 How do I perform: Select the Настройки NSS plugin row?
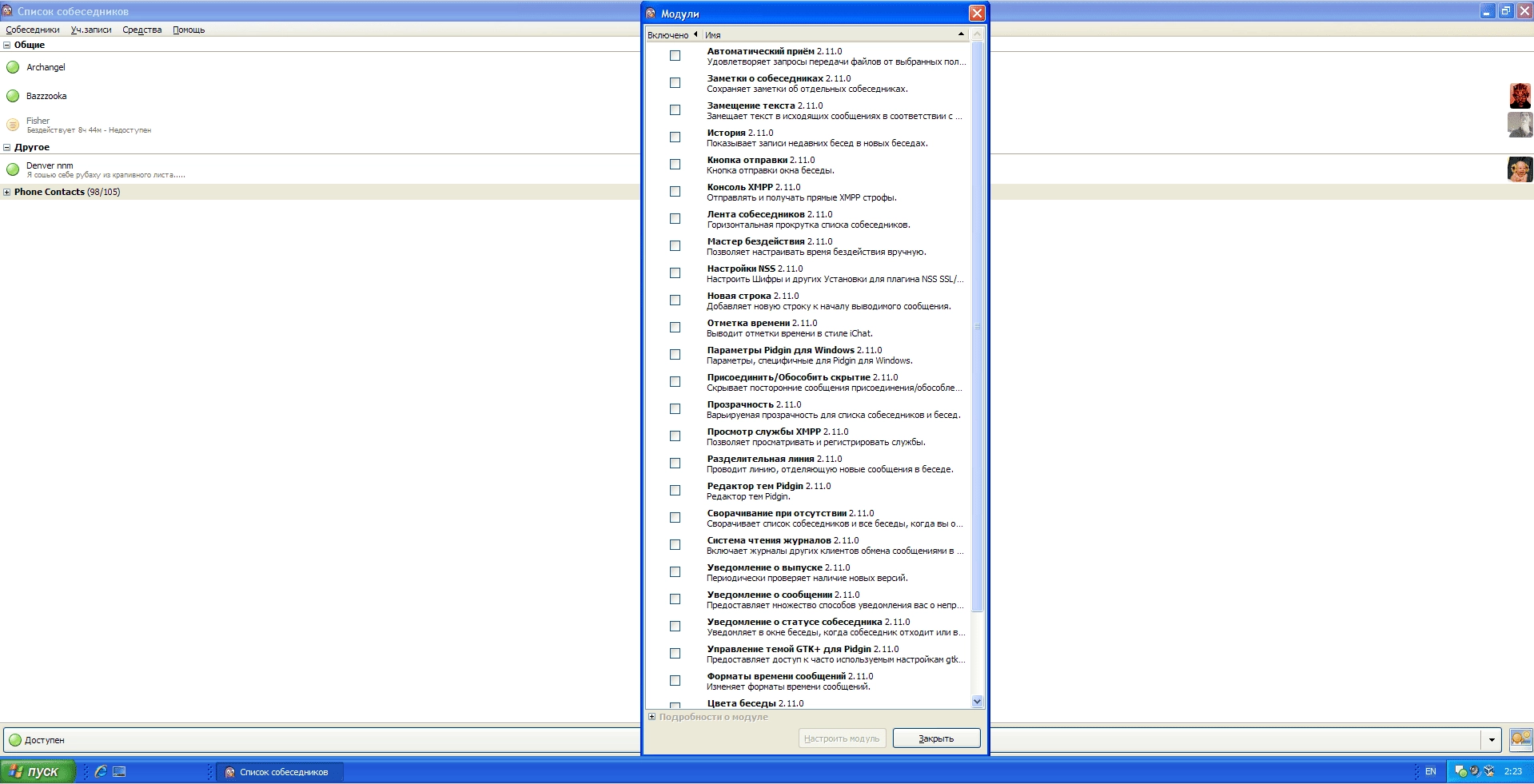click(807, 273)
